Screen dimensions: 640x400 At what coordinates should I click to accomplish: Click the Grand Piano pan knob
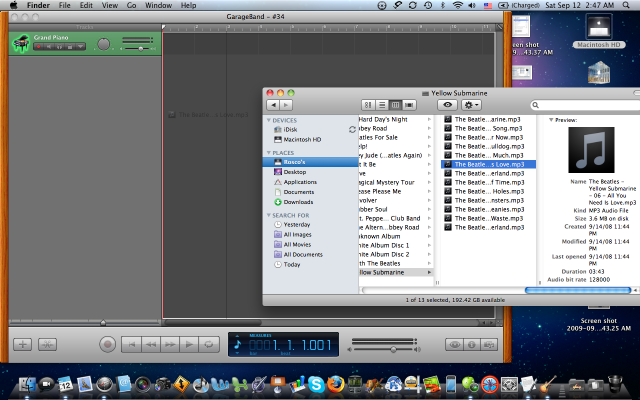tap(104, 44)
